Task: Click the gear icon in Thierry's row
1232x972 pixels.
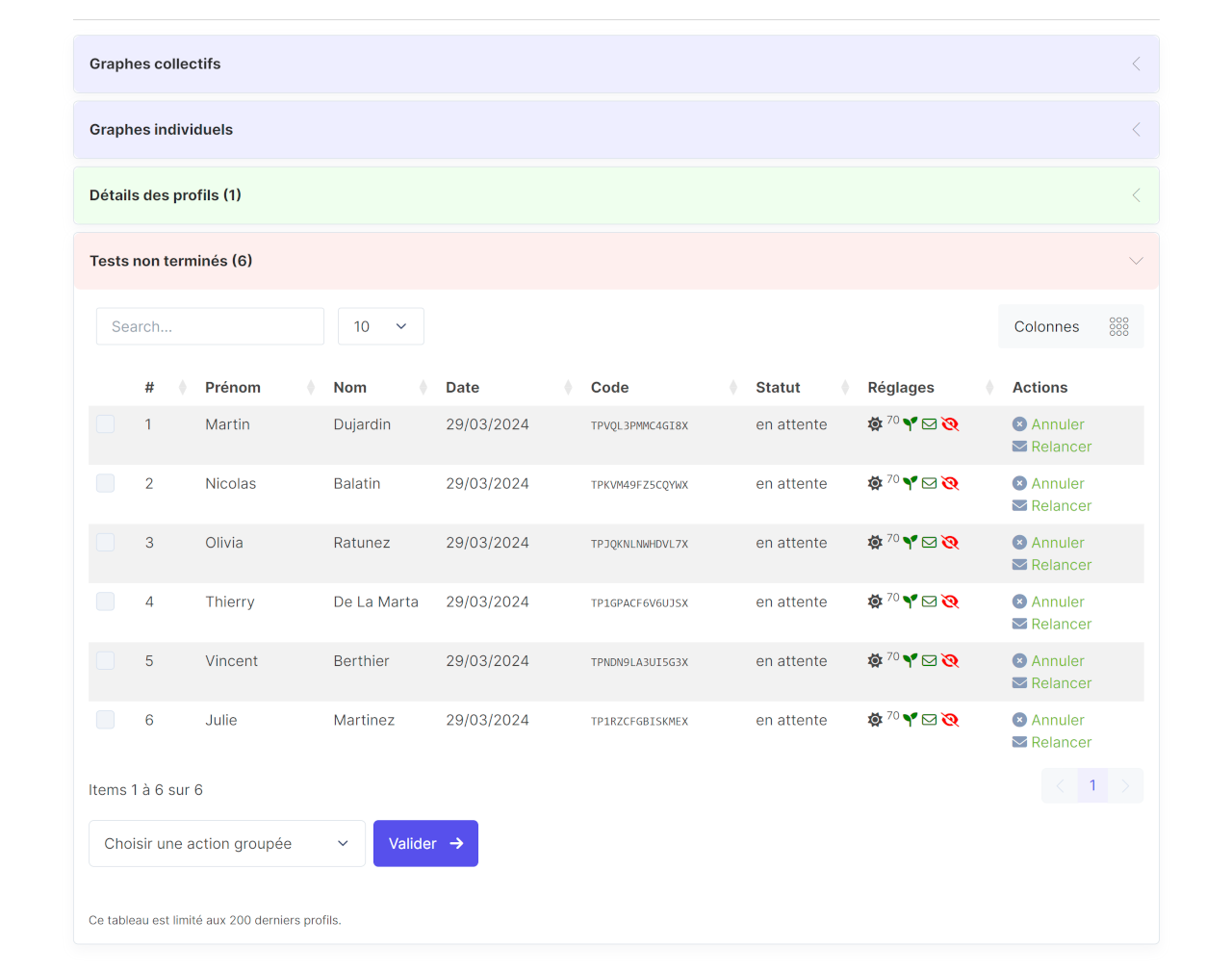Action: click(875, 601)
